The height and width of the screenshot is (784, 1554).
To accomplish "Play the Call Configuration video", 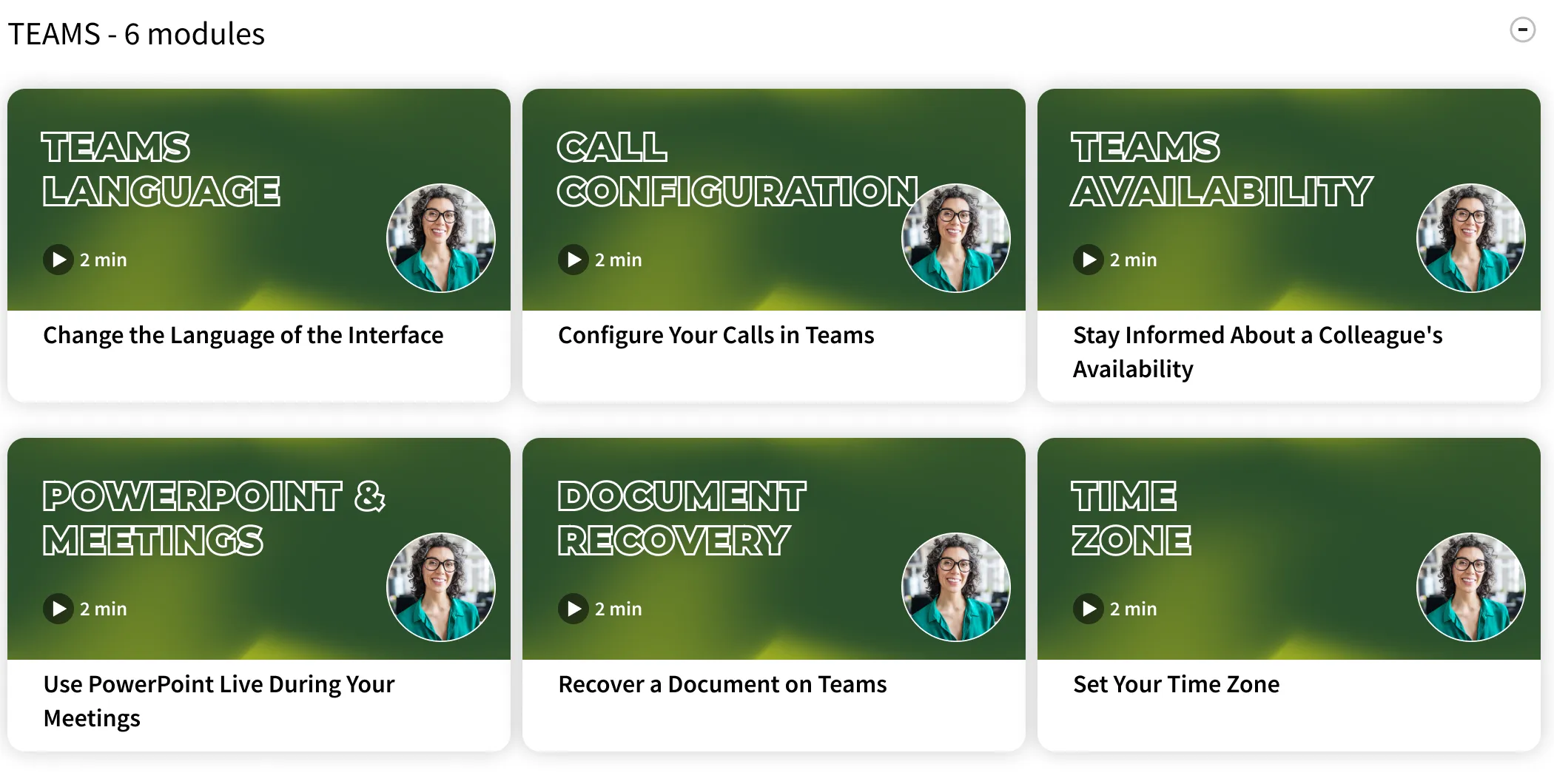I will (x=573, y=260).
